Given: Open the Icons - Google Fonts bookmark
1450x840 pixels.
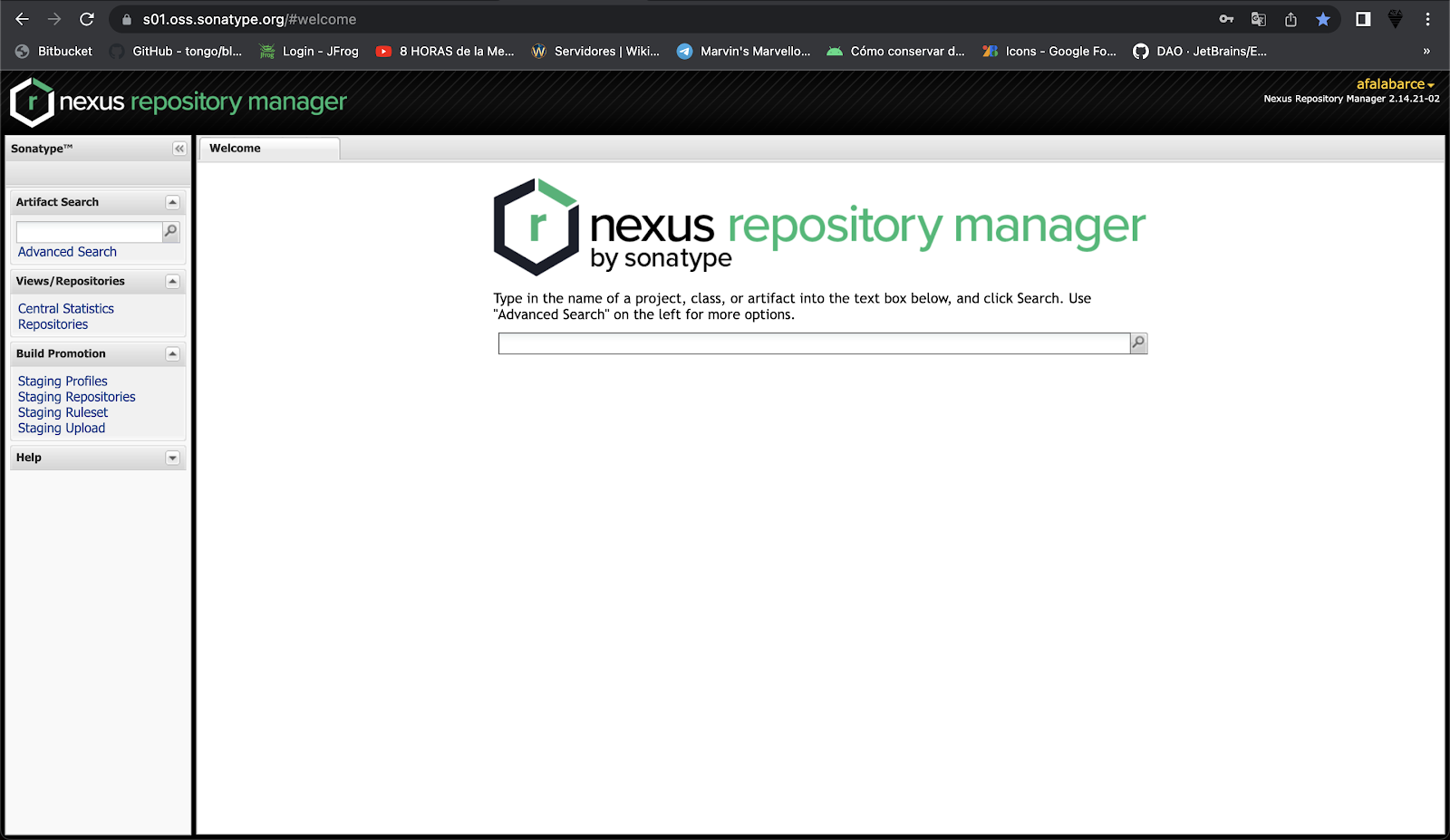Looking at the screenshot, I should coord(1049,52).
